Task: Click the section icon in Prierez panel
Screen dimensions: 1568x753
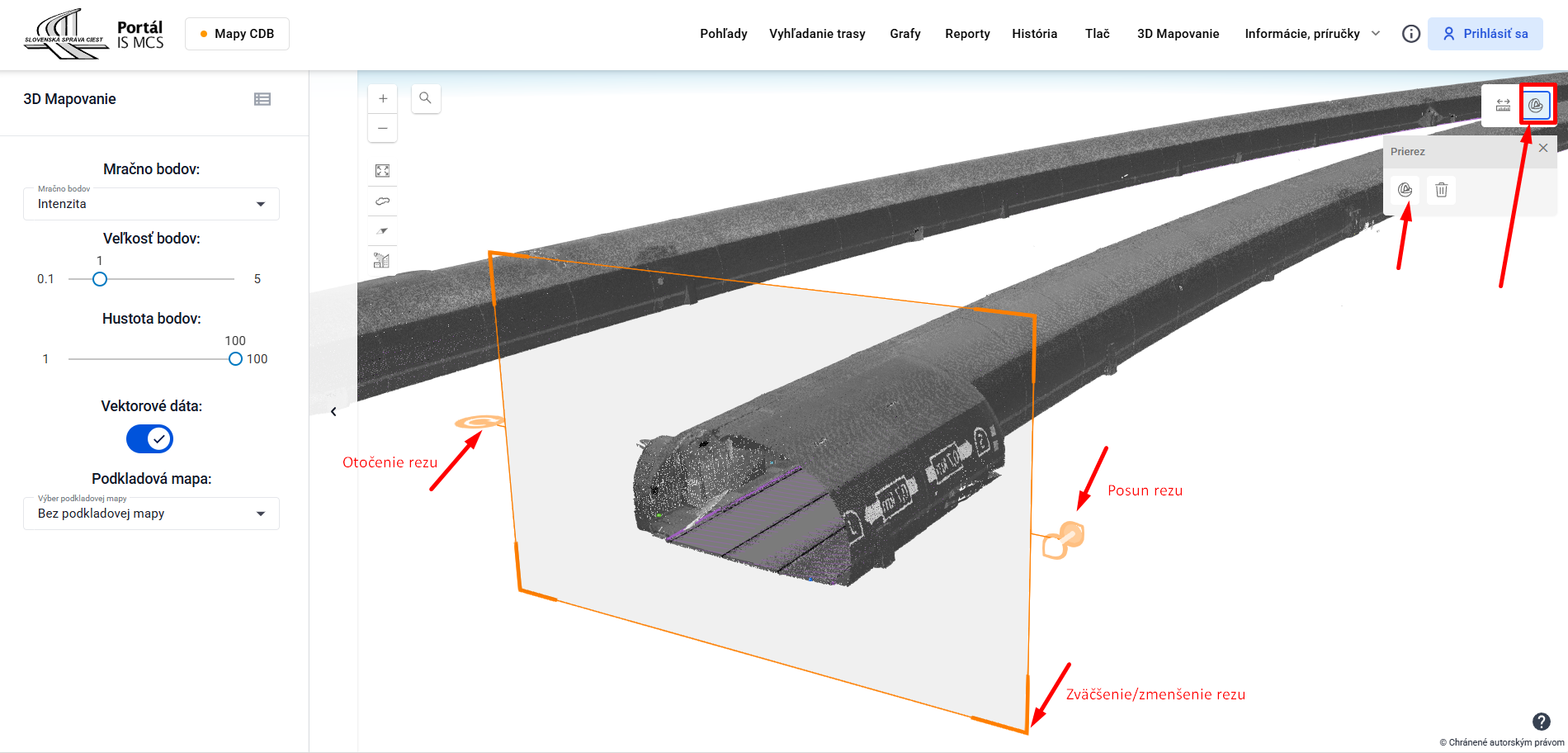Action: point(1405,190)
